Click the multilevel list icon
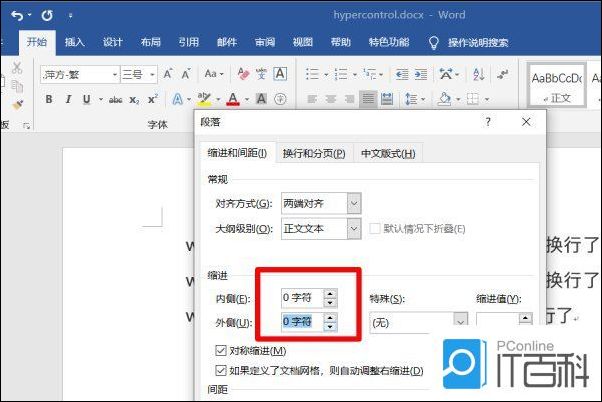 pyautogui.click(x=370, y=74)
